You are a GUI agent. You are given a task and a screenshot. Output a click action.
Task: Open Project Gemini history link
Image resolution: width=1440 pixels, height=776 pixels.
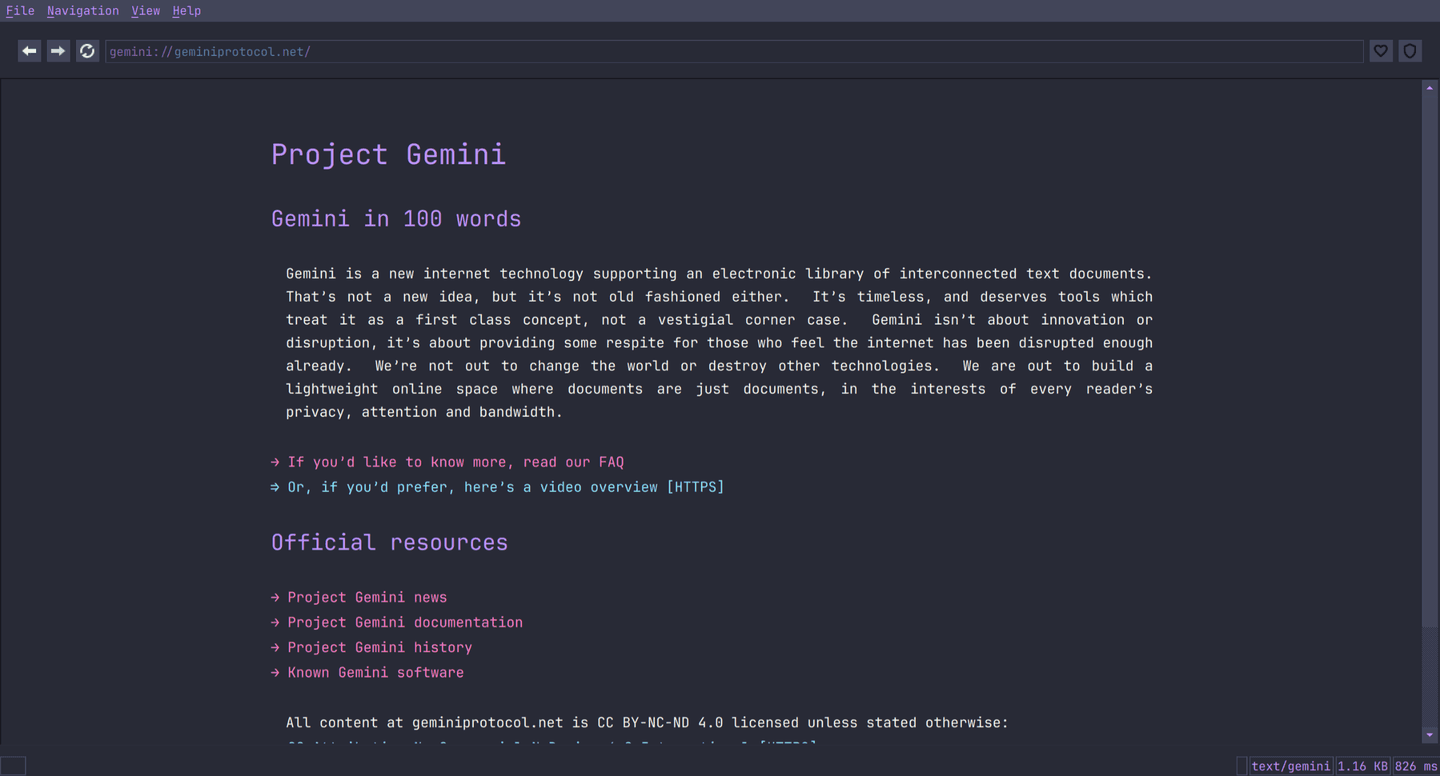point(379,647)
